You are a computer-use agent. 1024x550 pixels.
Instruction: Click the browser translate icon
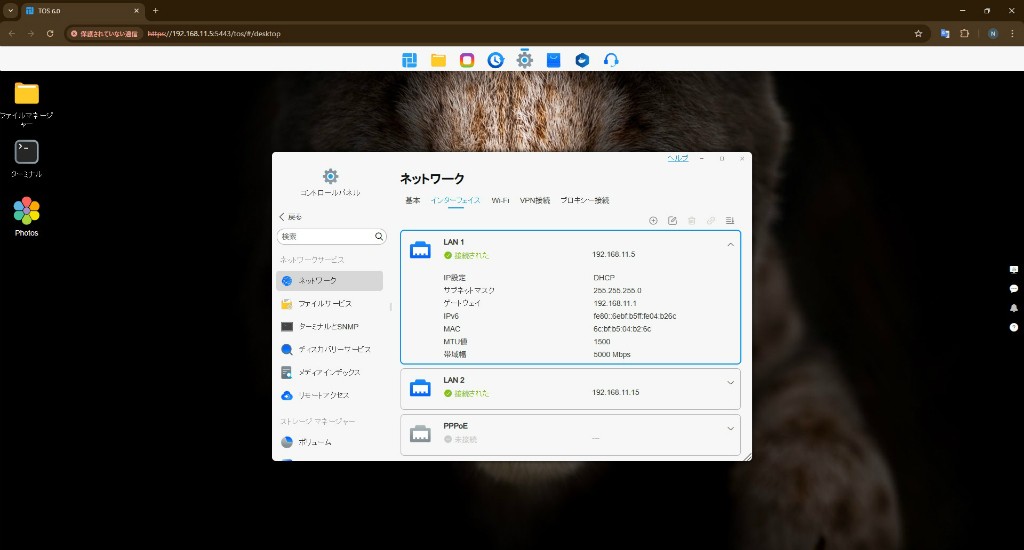[x=945, y=33]
